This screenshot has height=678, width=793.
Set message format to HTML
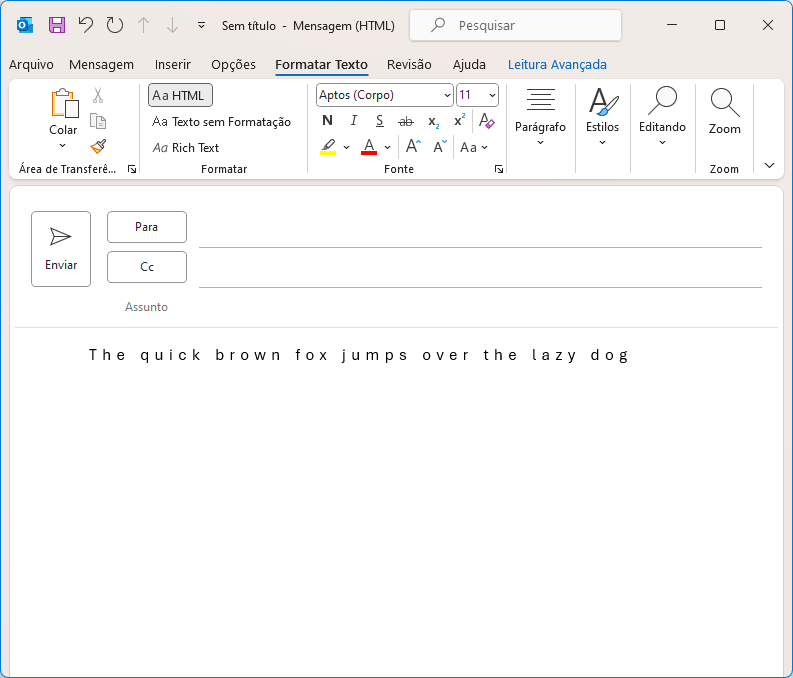180,95
